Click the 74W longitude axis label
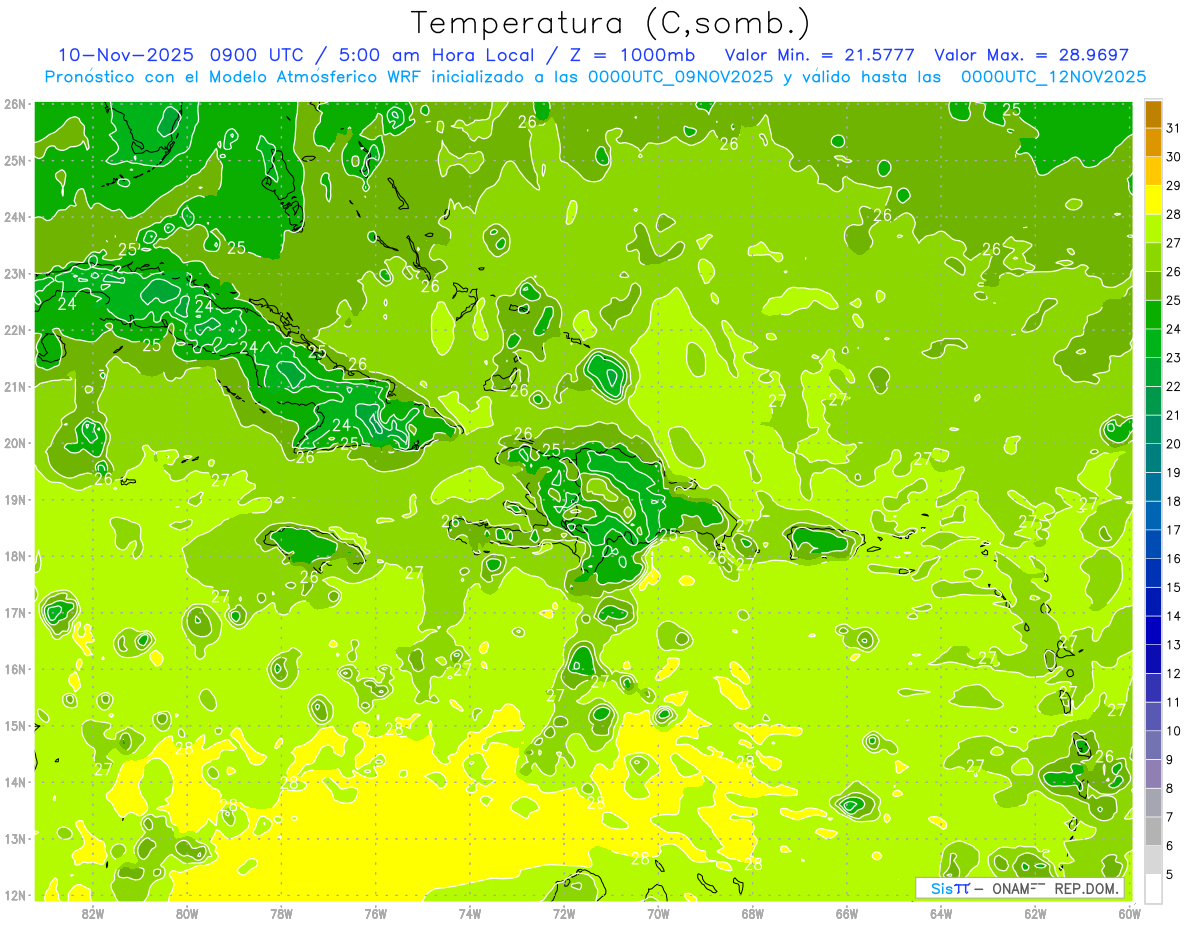 [x=469, y=912]
